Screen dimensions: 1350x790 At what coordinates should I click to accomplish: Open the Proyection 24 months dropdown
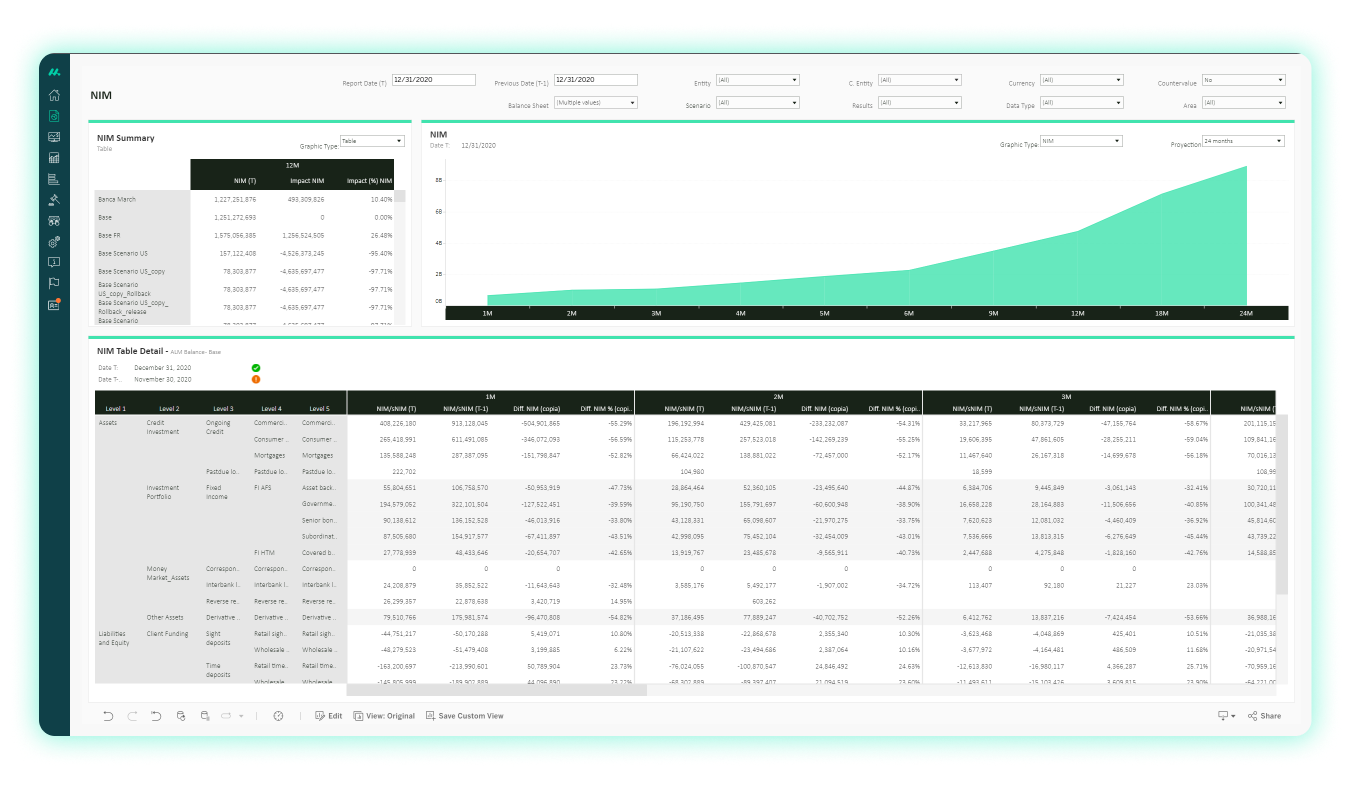click(x=1243, y=141)
